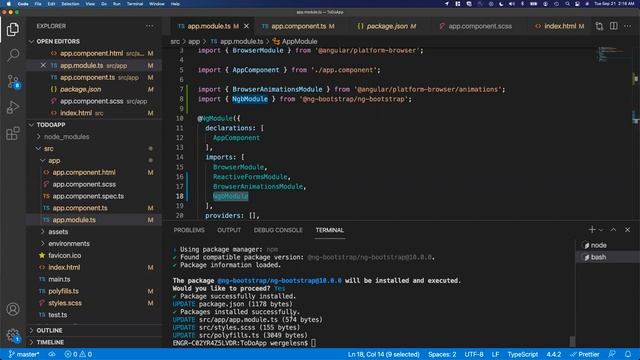Image resolution: width=640 pixels, height=360 pixels.
Task: Open Explorer views and more actions menu
Action: [x=149, y=26]
